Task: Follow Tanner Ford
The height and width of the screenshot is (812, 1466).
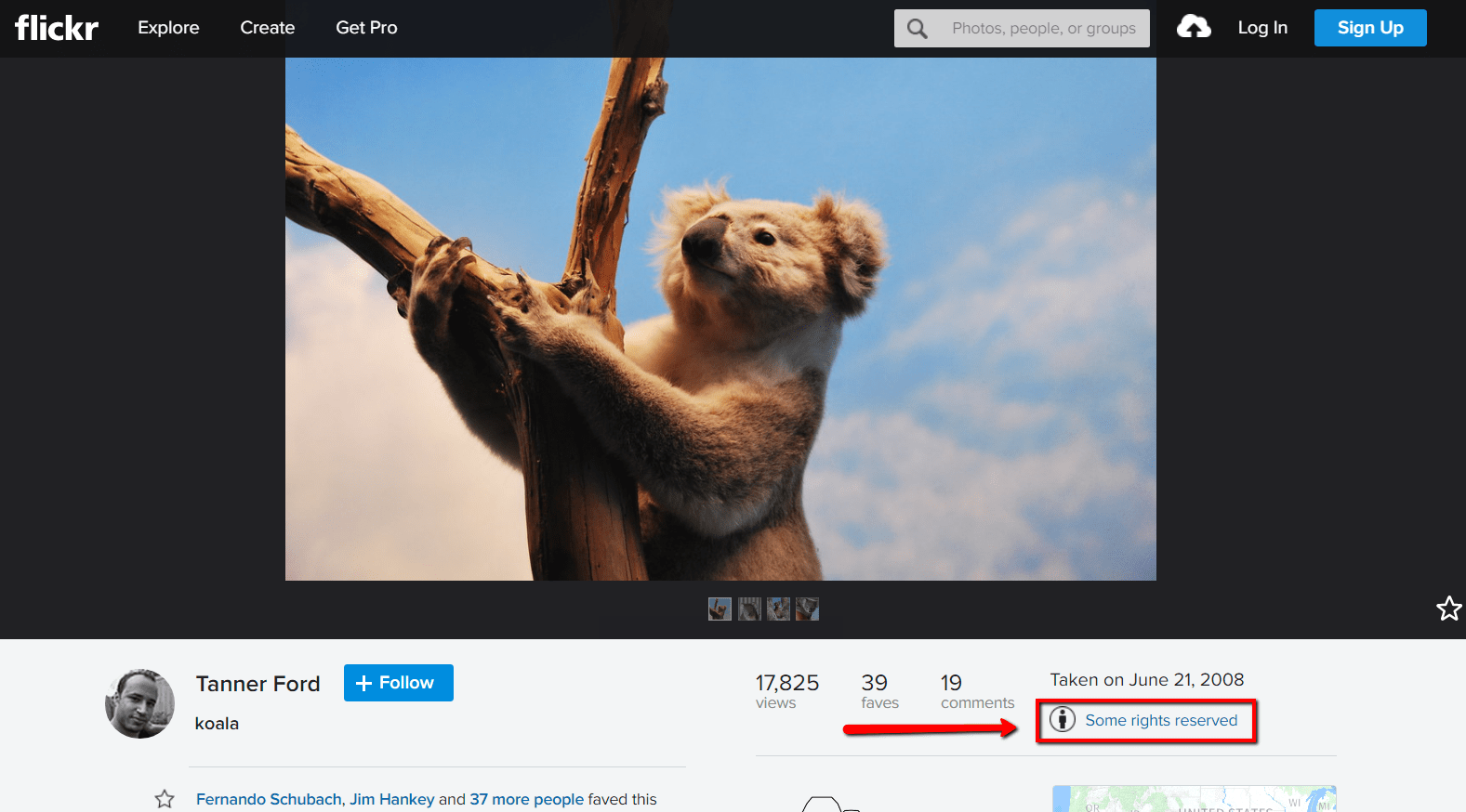Action: point(399,683)
